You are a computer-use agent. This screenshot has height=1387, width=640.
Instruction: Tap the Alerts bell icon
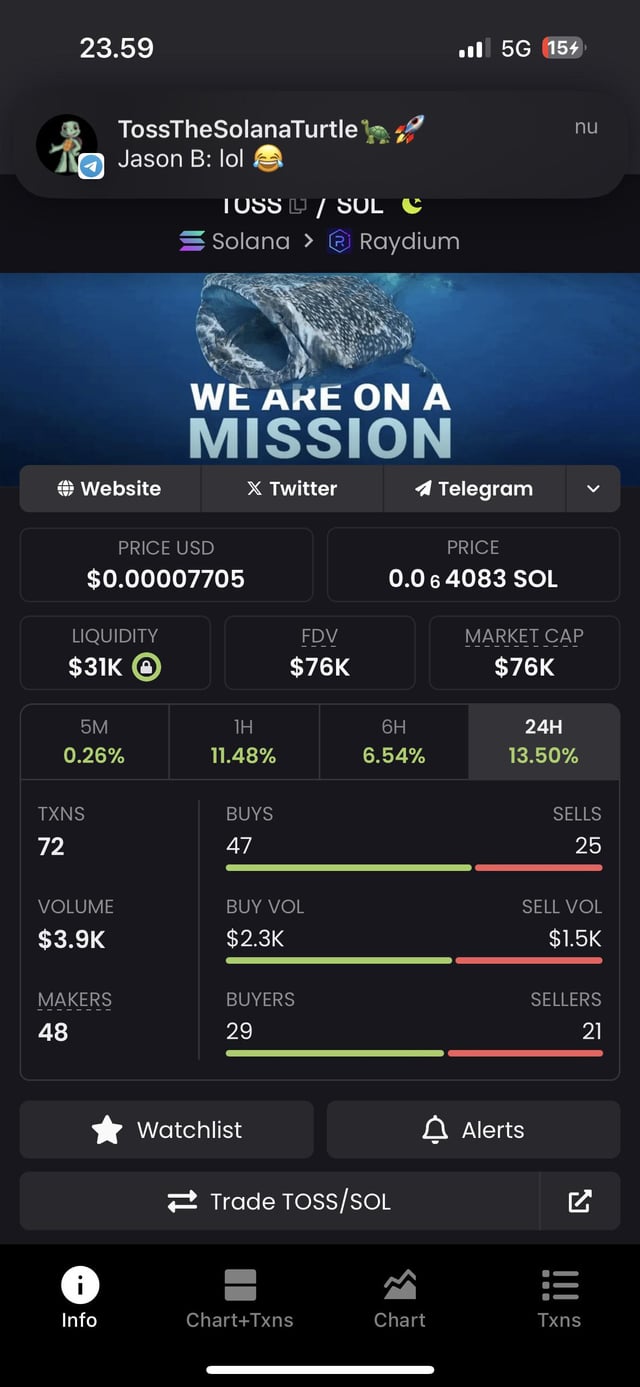tap(435, 1130)
